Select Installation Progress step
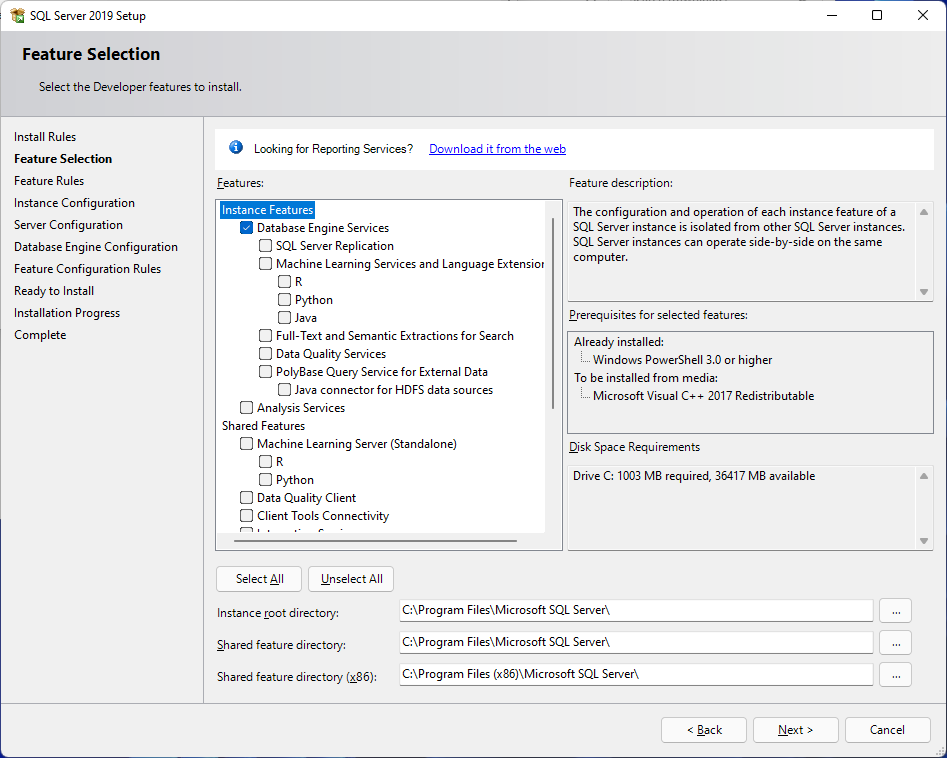 (x=67, y=313)
